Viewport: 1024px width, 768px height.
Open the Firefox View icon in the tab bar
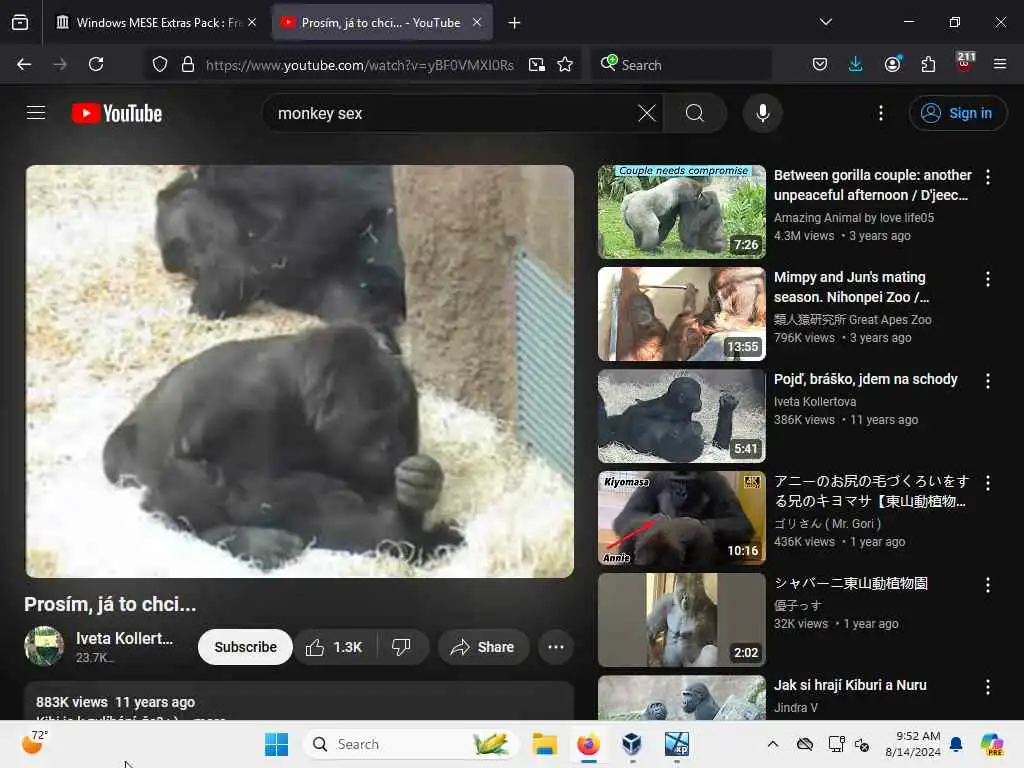[x=20, y=23]
